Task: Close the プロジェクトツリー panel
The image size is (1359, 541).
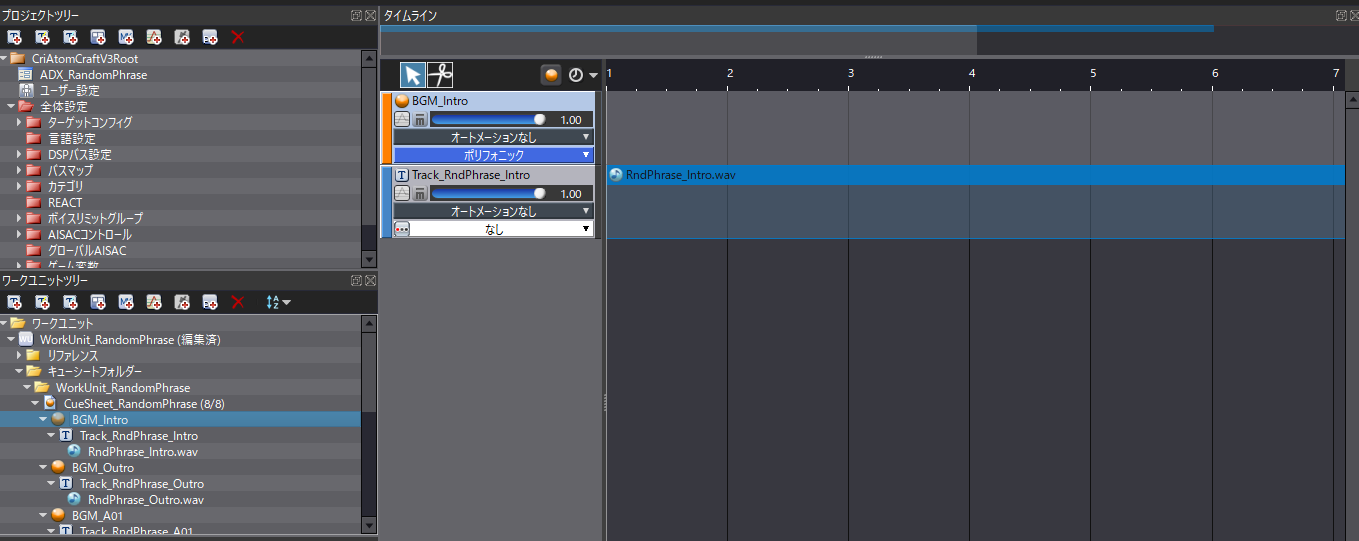Action: [370, 16]
